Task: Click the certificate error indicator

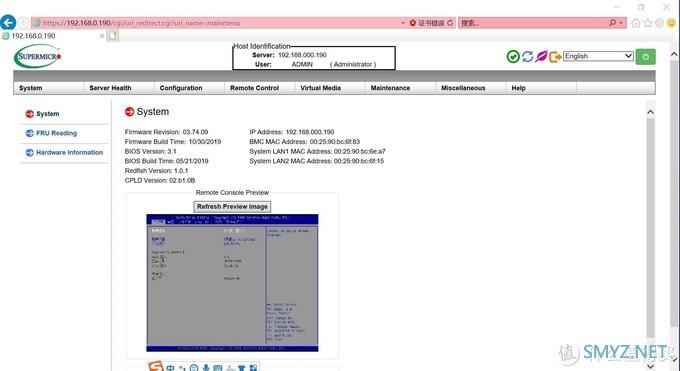Action: [427, 23]
